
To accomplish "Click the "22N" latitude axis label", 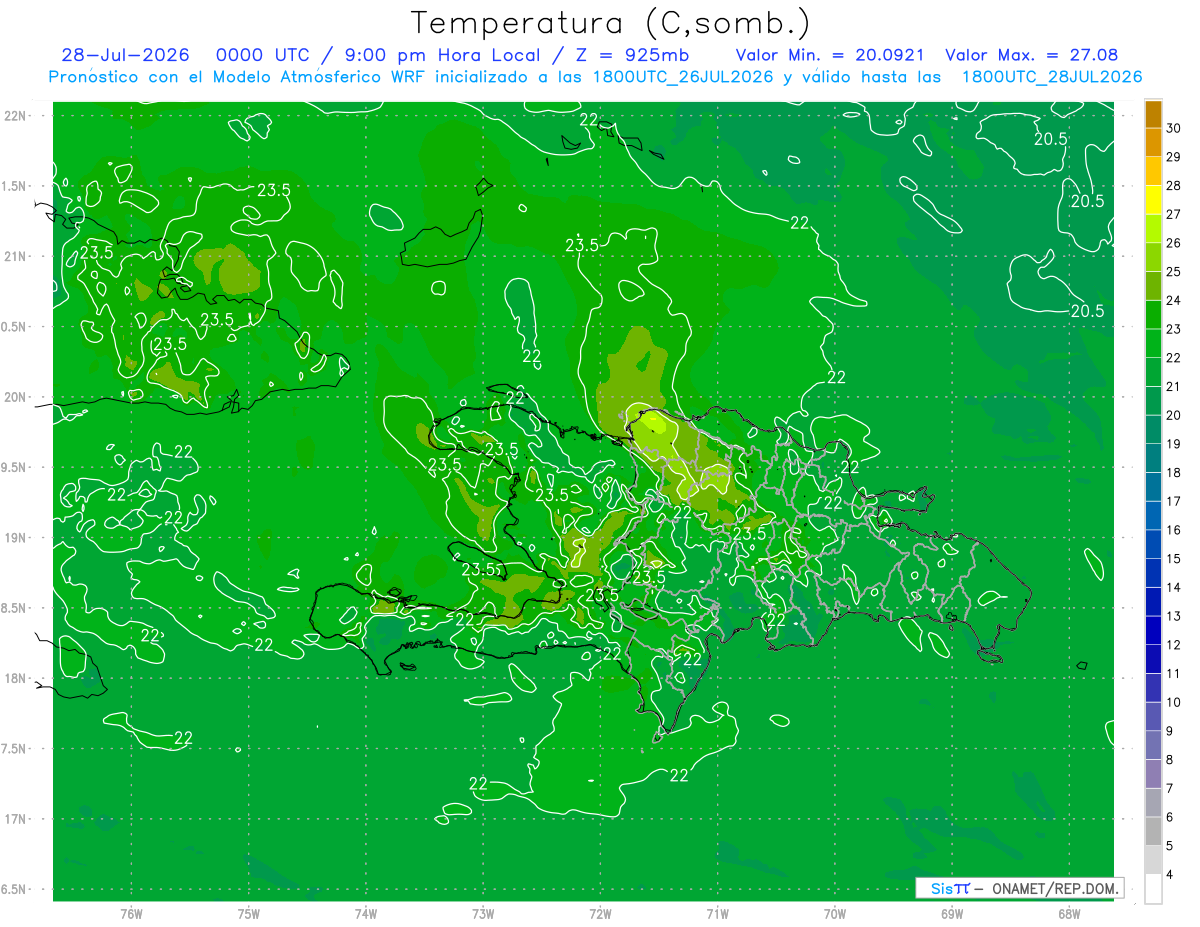I will click(x=16, y=116).
